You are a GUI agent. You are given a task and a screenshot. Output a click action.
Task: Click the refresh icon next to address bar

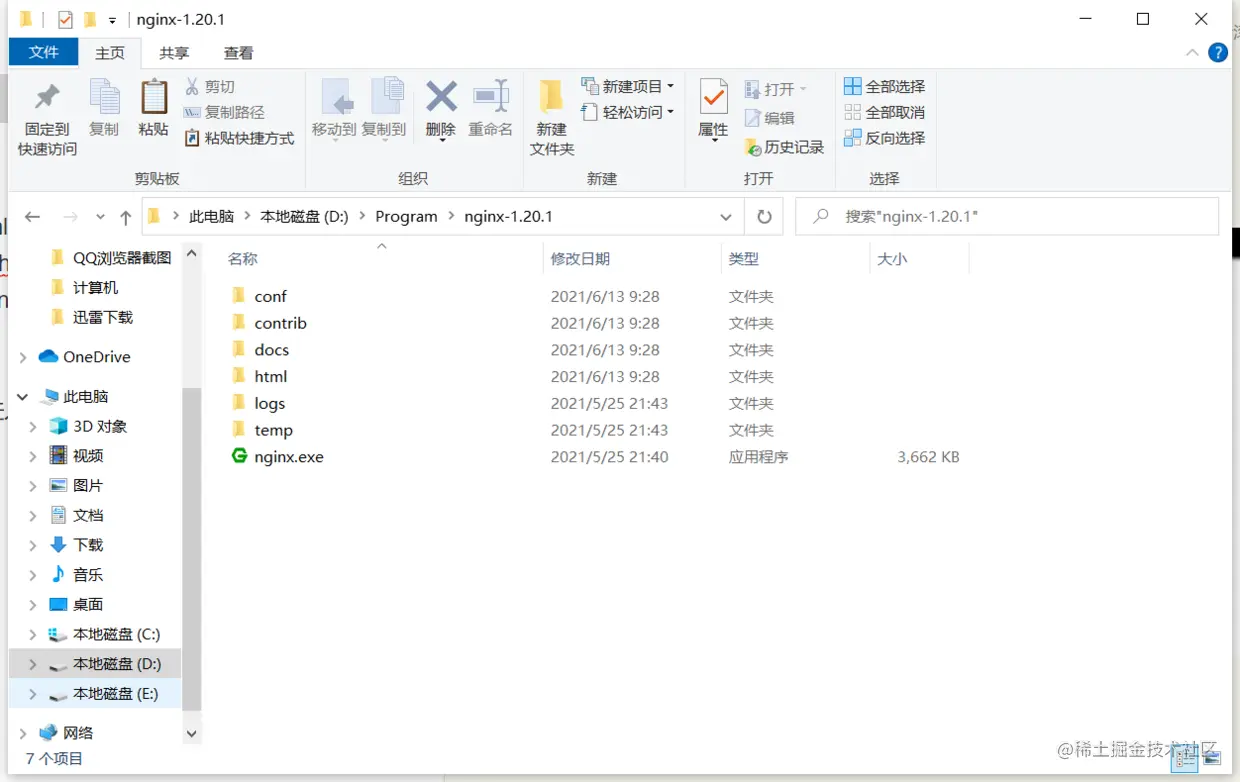click(x=763, y=216)
